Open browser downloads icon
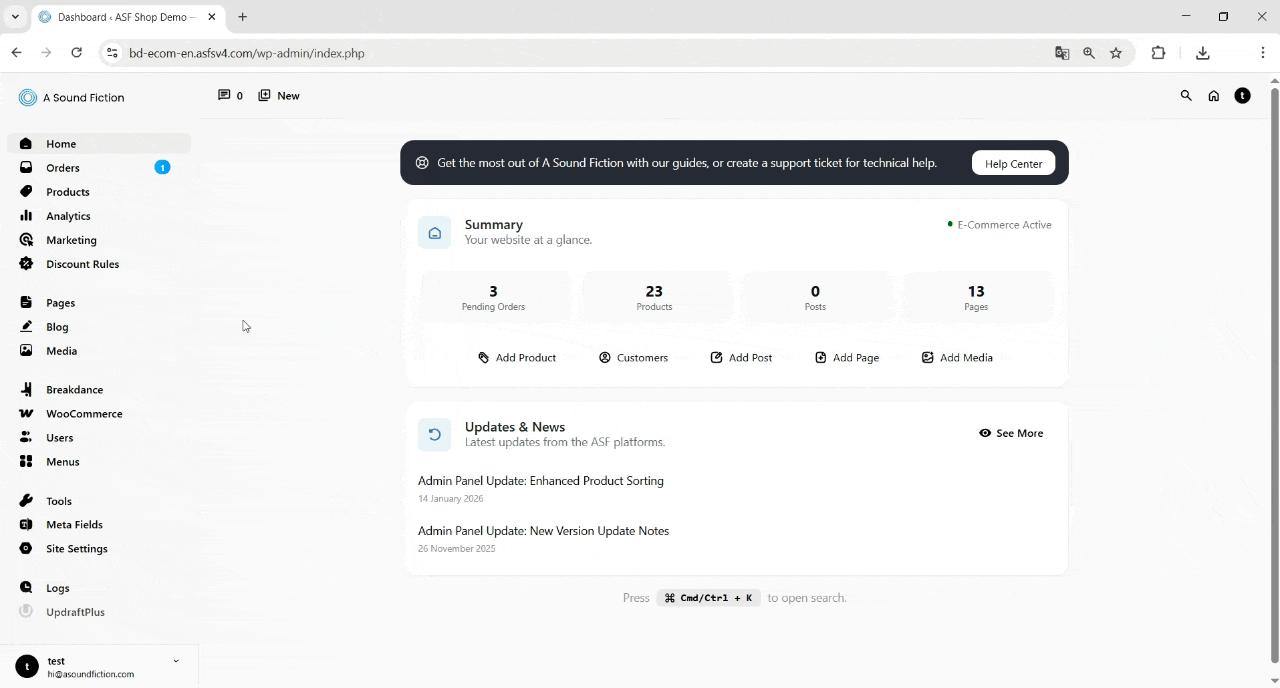1280x688 pixels. tap(1203, 53)
